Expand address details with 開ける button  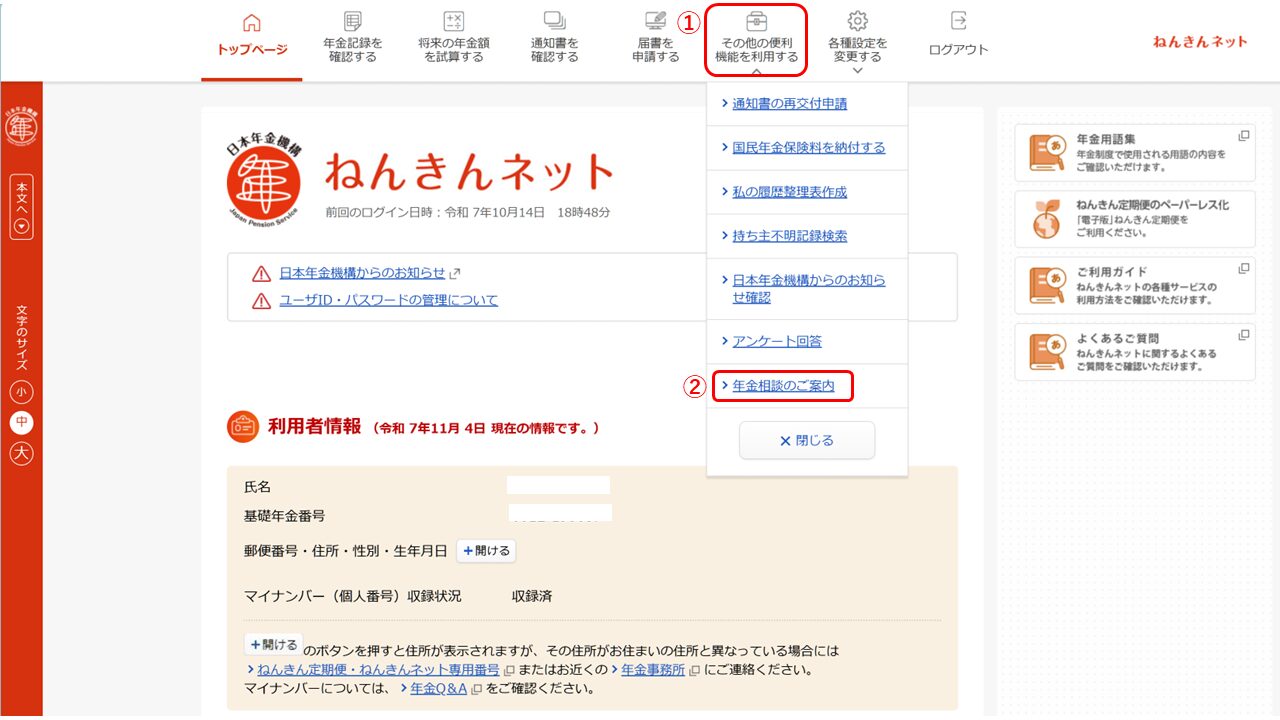(x=486, y=551)
